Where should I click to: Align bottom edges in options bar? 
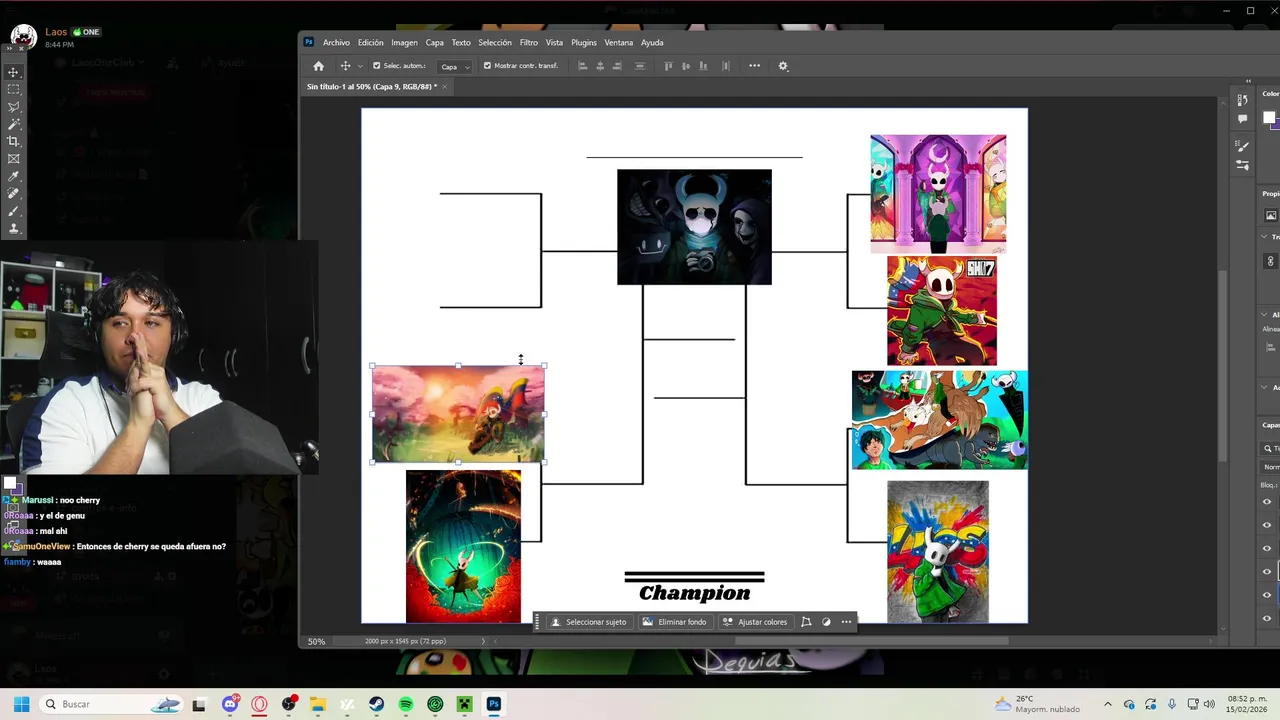703,66
